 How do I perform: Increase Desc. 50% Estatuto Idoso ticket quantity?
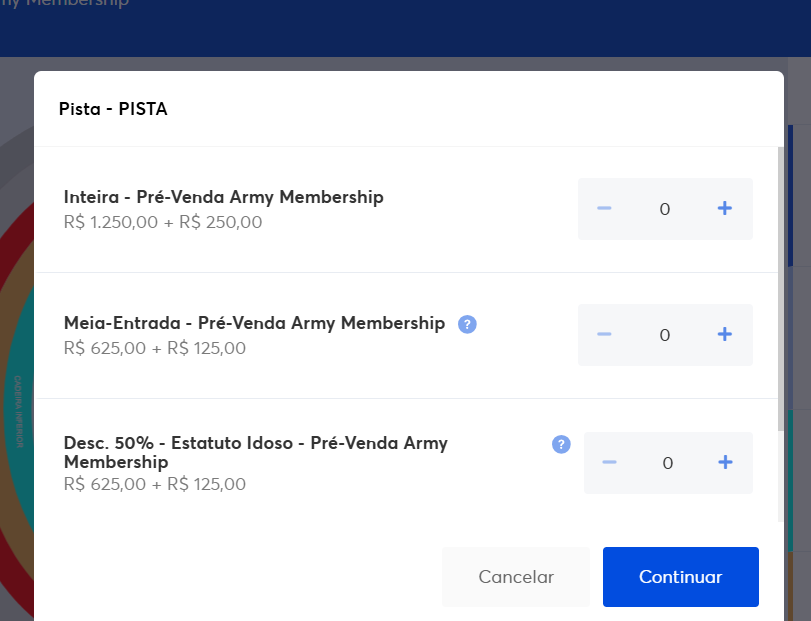[725, 462]
